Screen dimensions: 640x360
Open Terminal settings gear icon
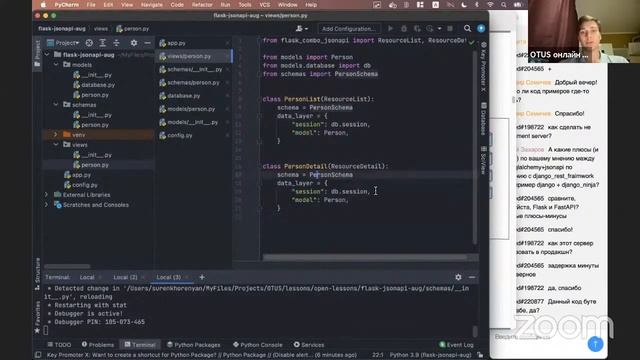click(x=458, y=277)
